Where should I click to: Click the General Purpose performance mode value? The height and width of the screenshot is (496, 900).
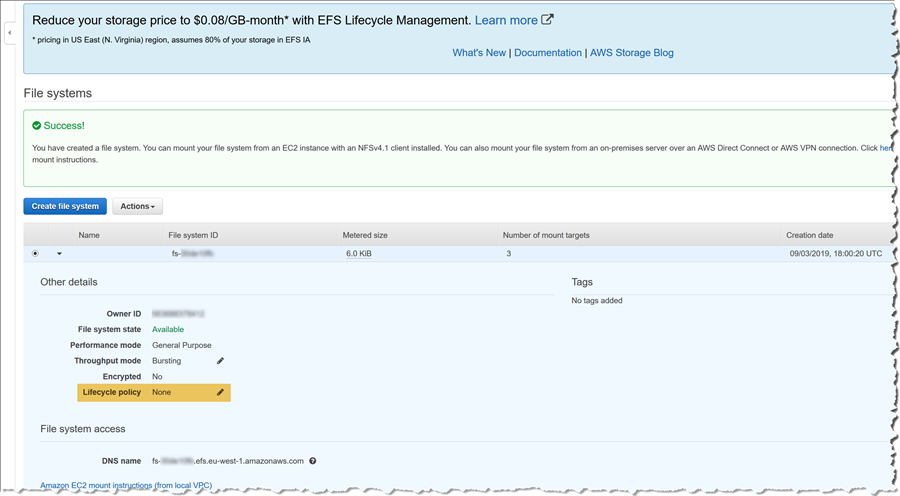181,345
